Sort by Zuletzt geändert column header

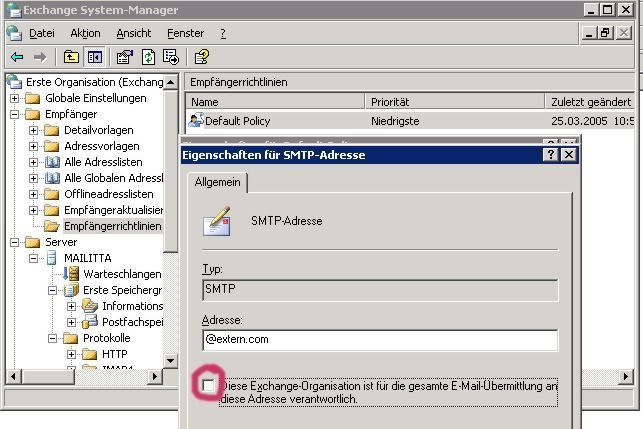click(x=590, y=102)
